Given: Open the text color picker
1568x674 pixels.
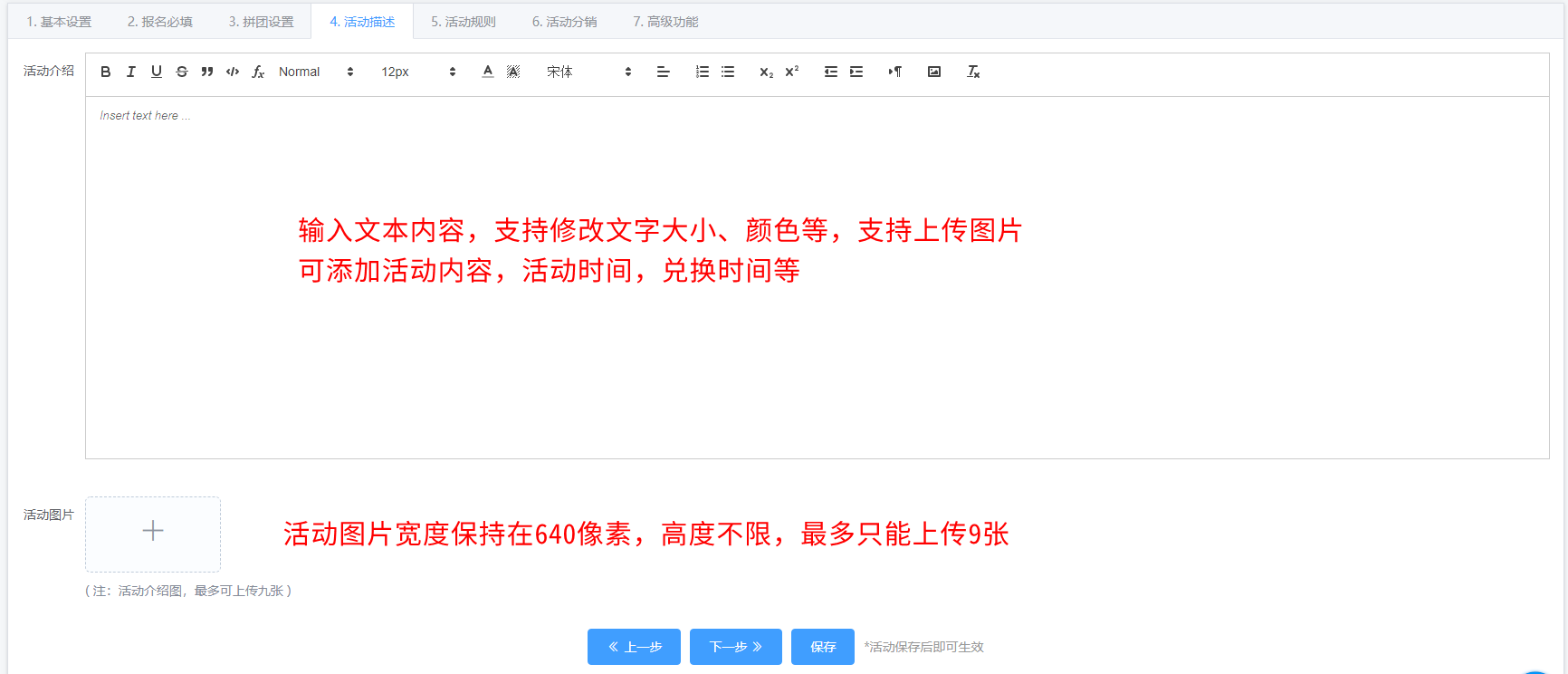Looking at the screenshot, I should click(488, 72).
